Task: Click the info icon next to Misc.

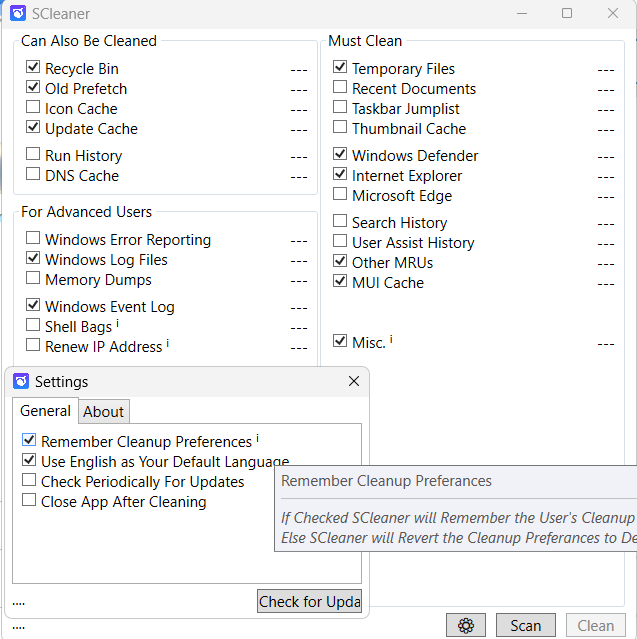Action: click(391, 340)
